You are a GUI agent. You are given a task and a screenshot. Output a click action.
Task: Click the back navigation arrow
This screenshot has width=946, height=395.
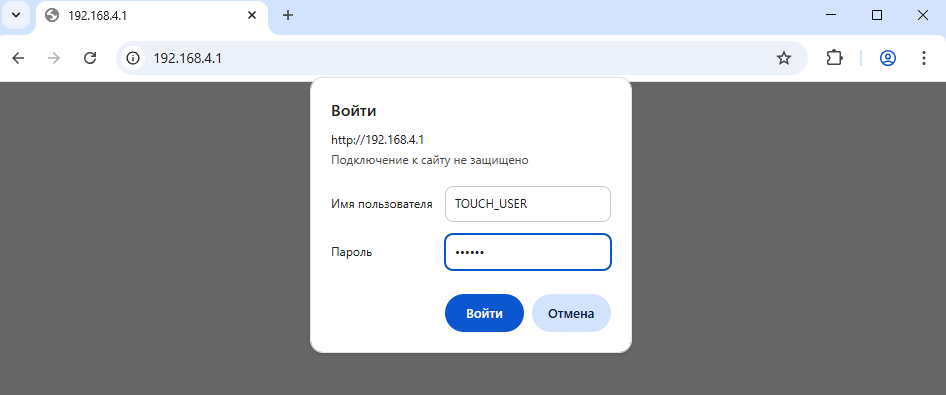(18, 58)
